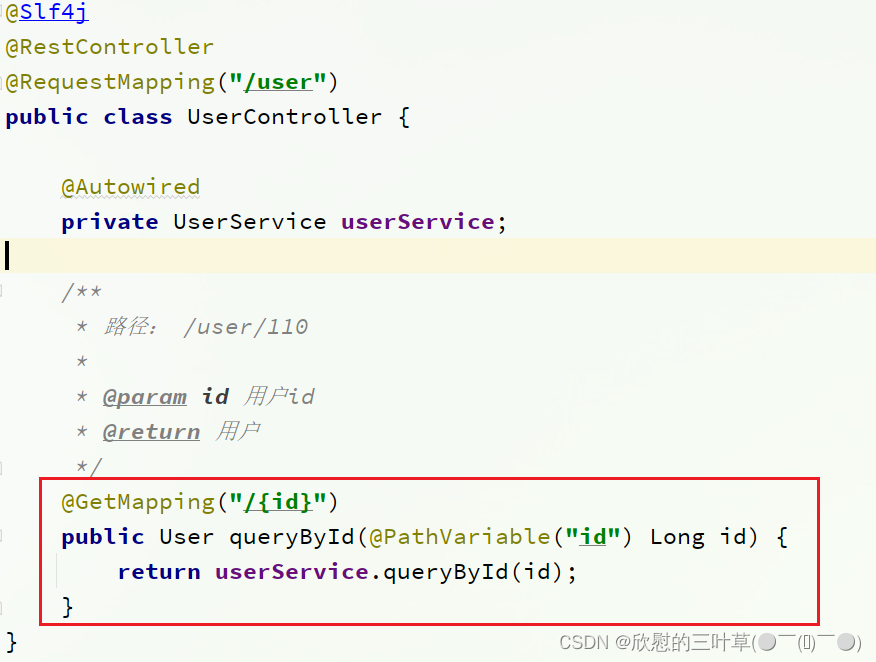Click the class's final closing brace
876x662 pixels.
[x=12, y=642]
